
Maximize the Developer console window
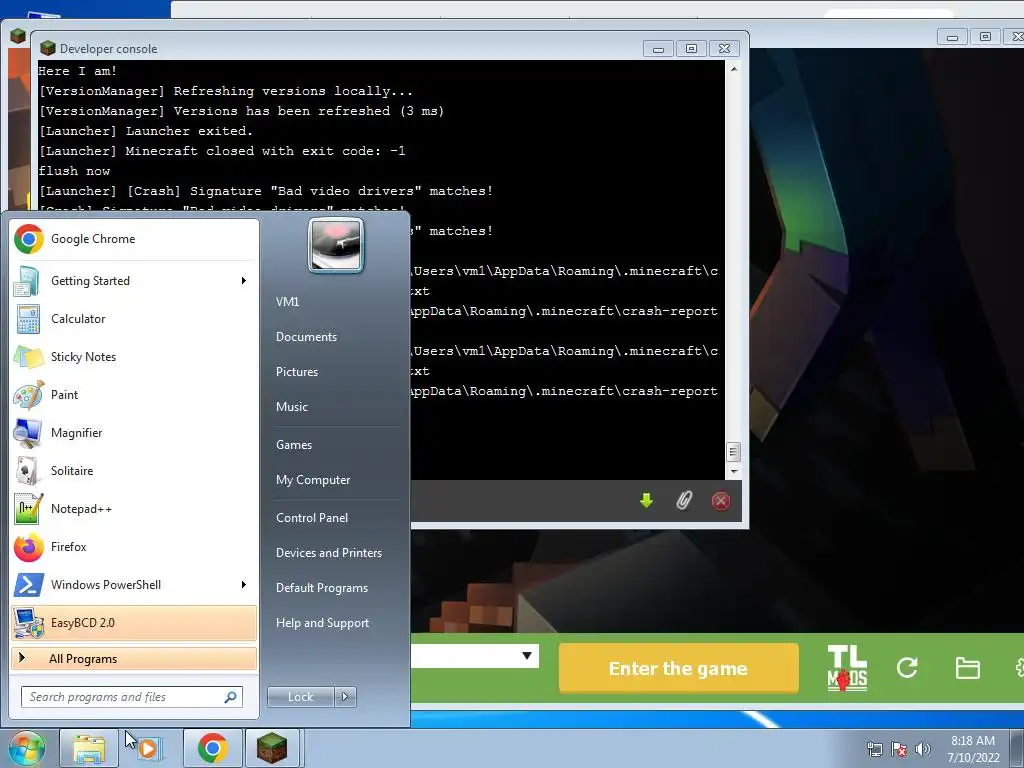(692, 49)
